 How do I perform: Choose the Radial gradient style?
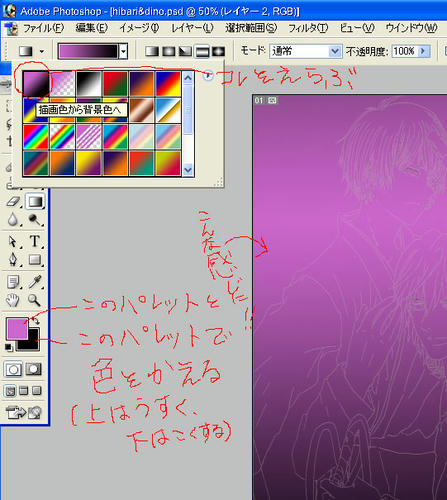click(168, 51)
